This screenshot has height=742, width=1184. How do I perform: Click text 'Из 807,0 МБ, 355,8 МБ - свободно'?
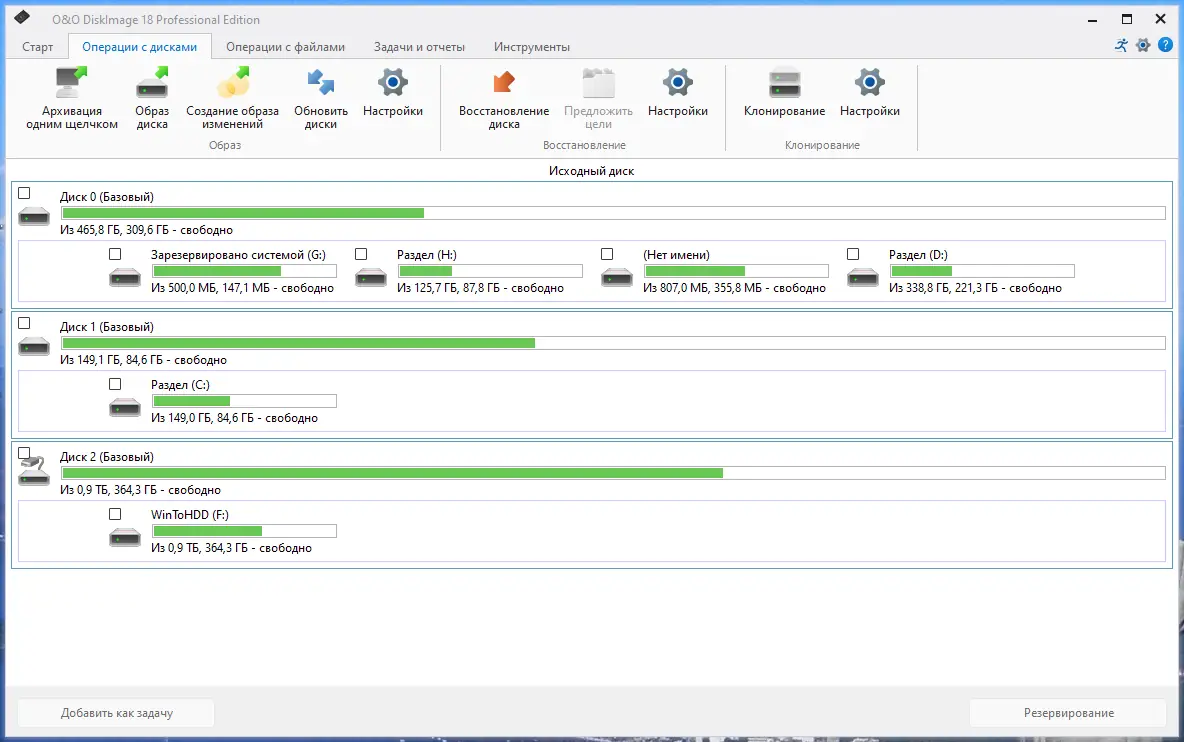coord(735,288)
